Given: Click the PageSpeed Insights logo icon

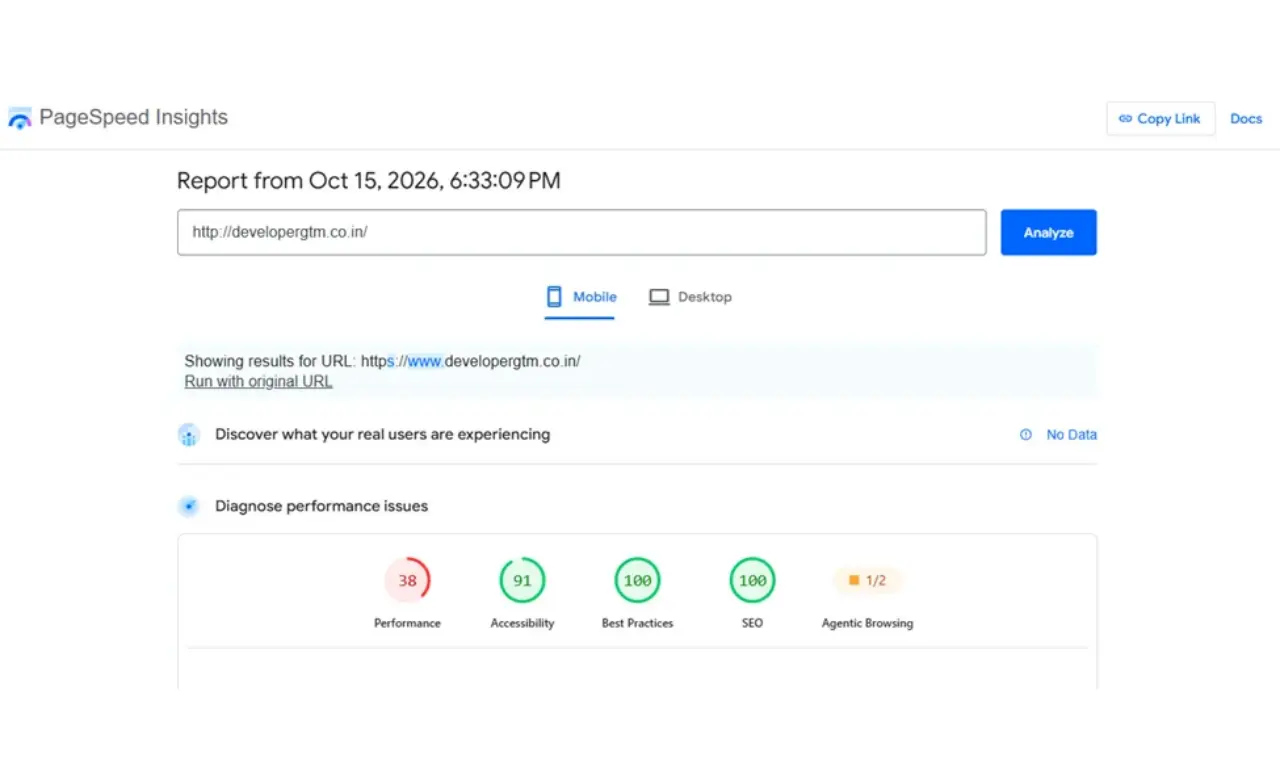Looking at the screenshot, I should 20,118.
